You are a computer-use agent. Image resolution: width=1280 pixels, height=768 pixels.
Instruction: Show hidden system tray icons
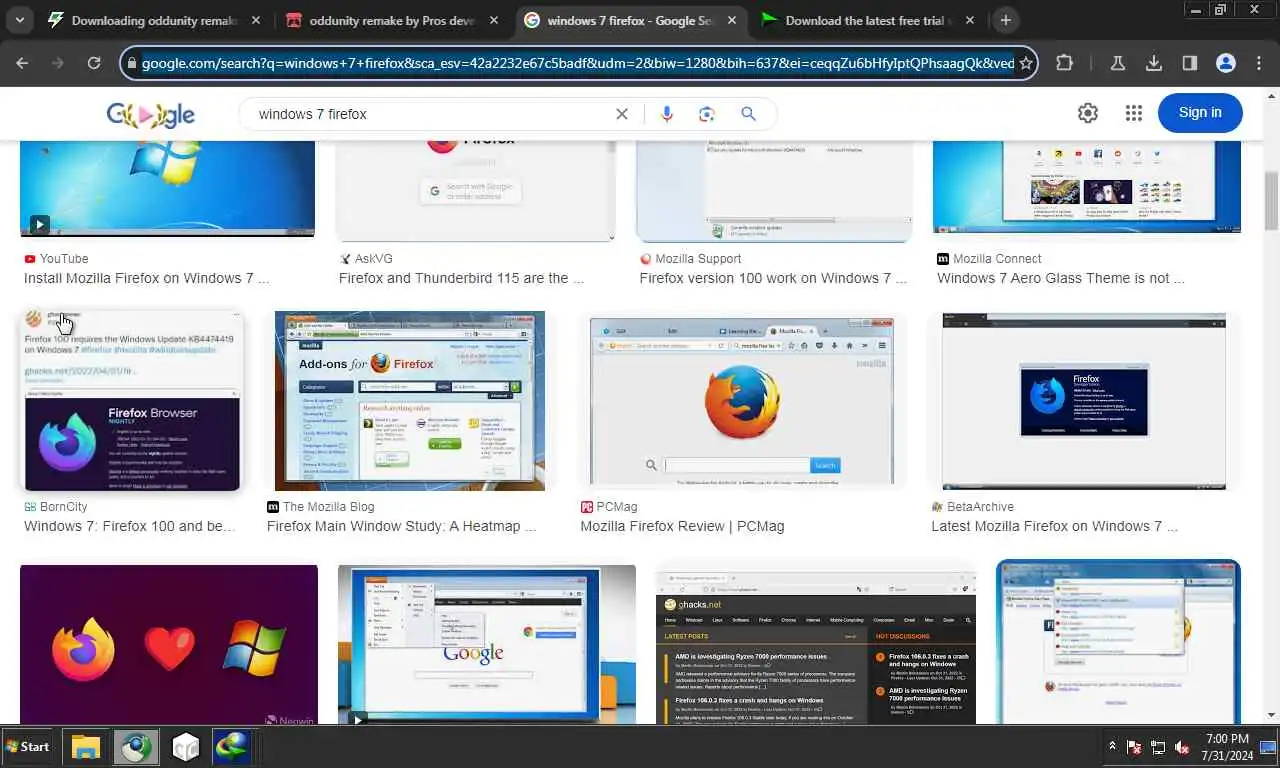point(1112,747)
